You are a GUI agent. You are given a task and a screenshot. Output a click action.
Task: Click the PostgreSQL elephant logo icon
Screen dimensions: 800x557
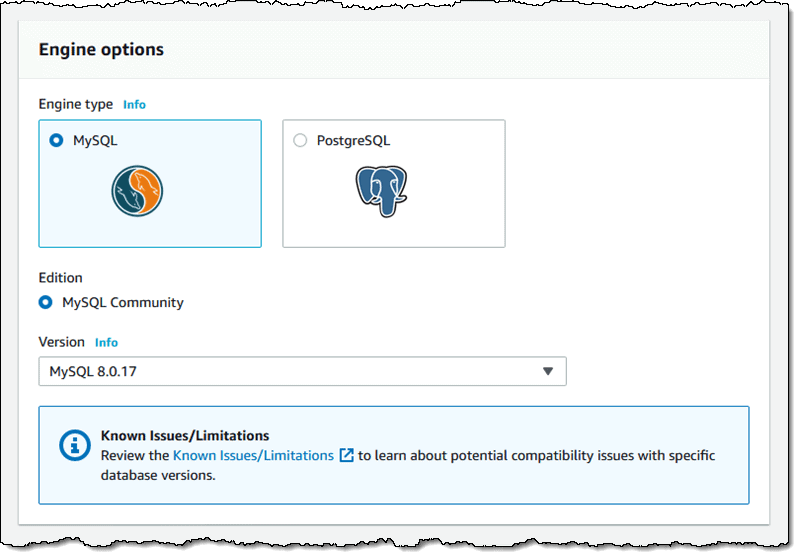click(x=381, y=191)
